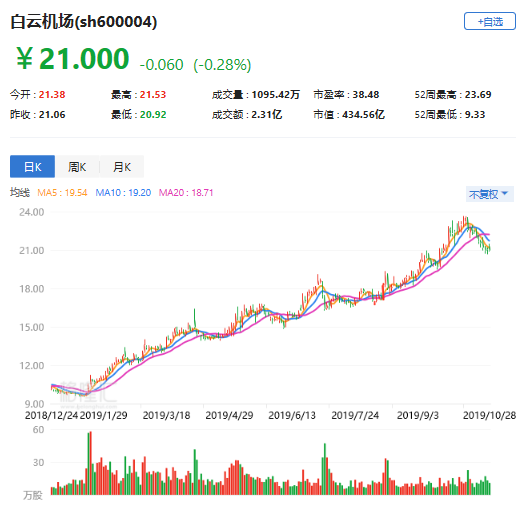Click the price change -0.060
This screenshot has width=526, height=507.
tap(161, 65)
